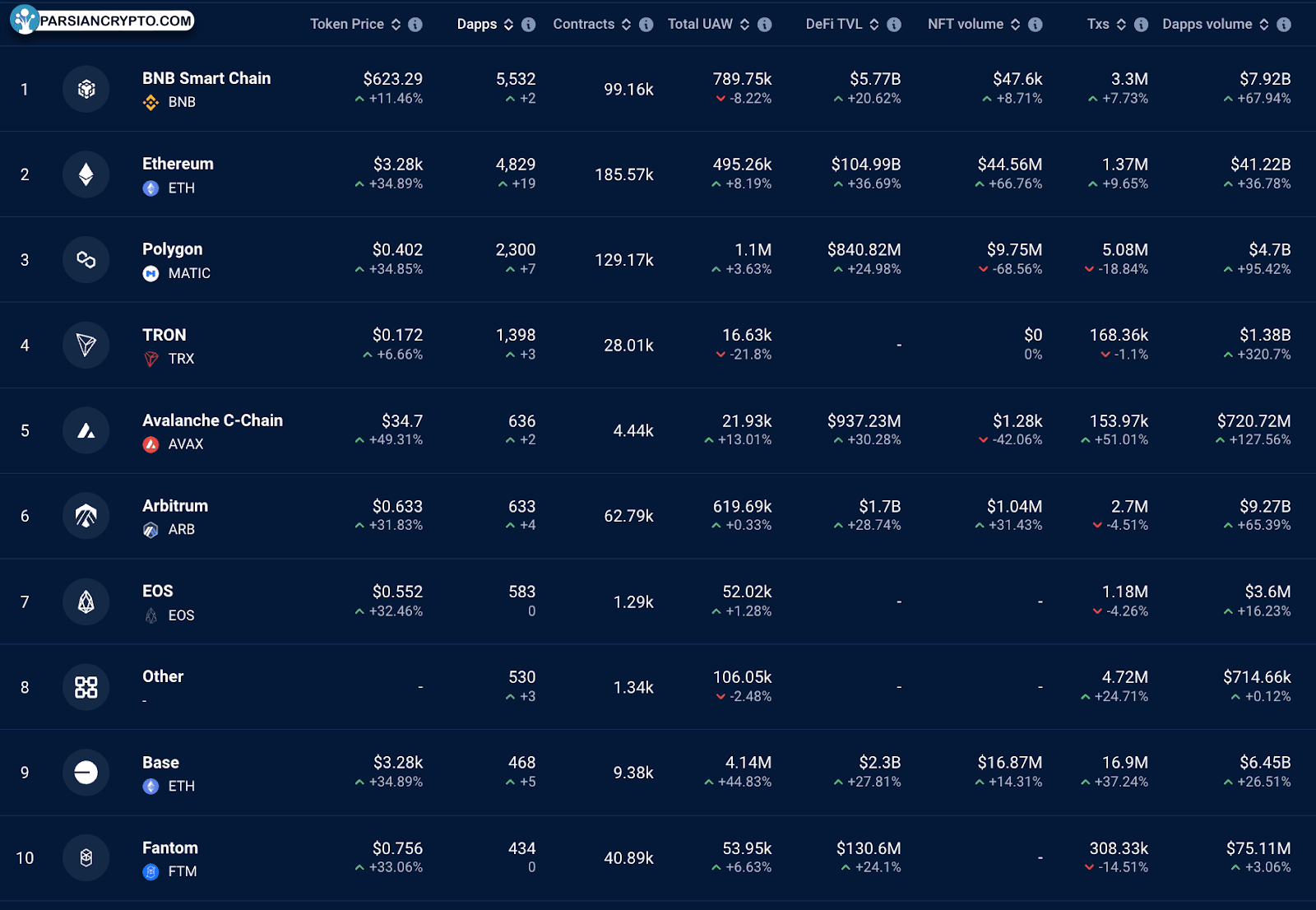This screenshot has width=1316, height=910.
Task: Sort by Dapps volume using sort arrows
Action: [1264, 25]
